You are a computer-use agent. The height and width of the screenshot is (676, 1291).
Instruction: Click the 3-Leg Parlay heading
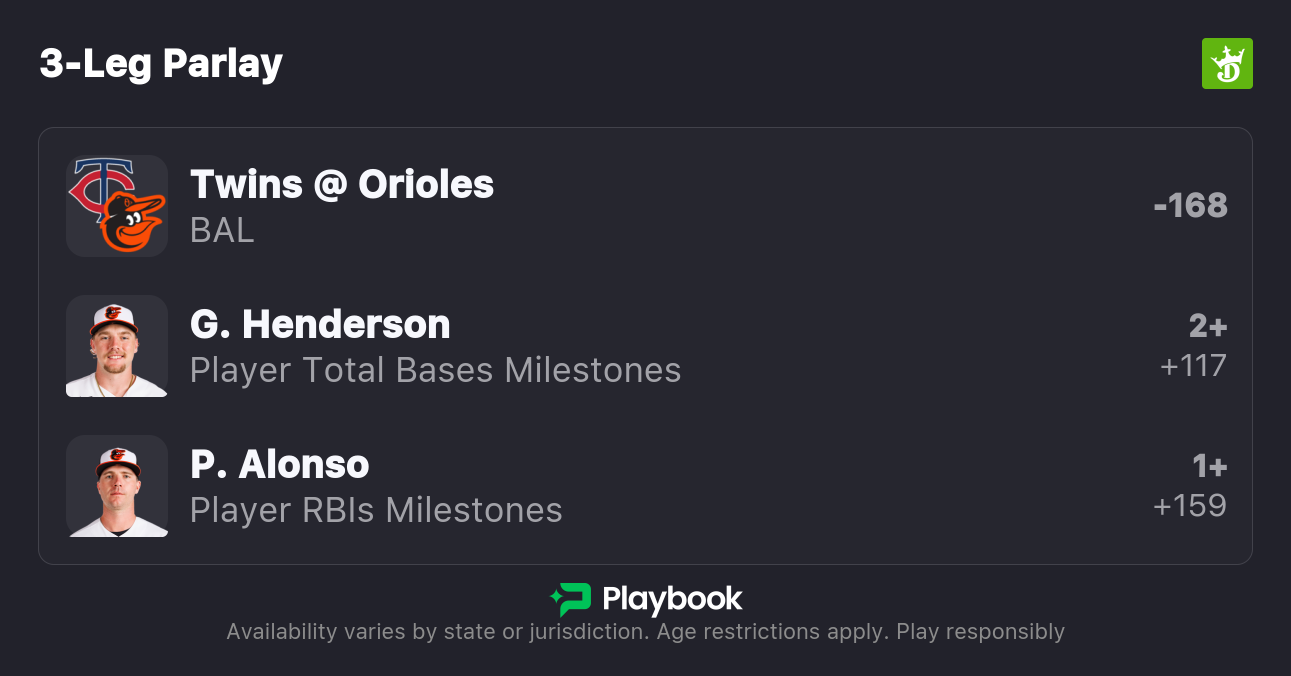coord(161,64)
